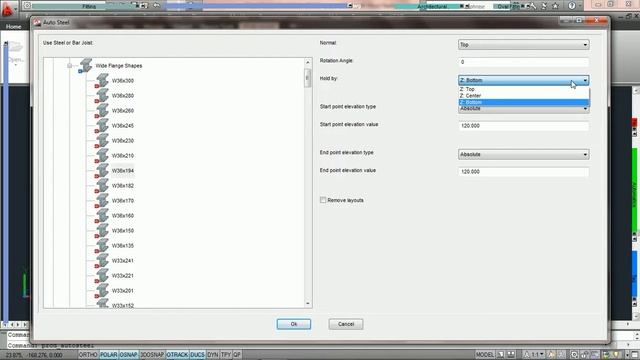The image size is (640, 360).
Task: Open the Start point elevation type dropdown
Action: pos(523,109)
